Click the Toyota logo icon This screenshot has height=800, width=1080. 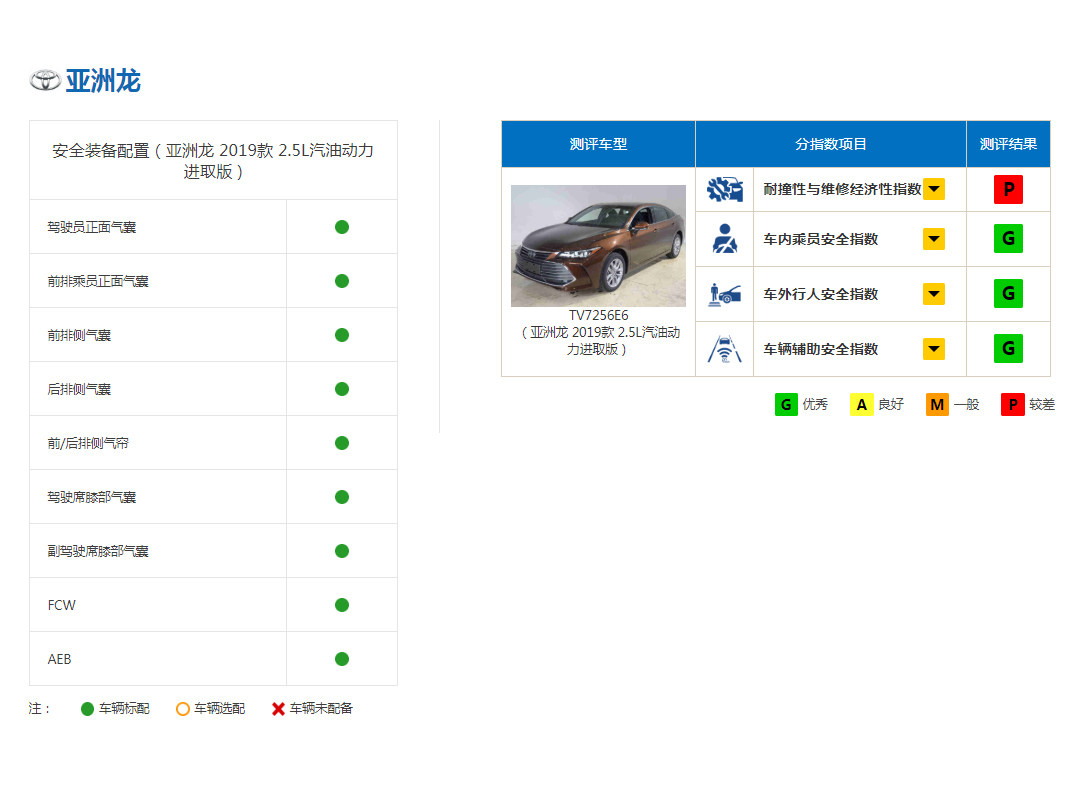click(45, 81)
